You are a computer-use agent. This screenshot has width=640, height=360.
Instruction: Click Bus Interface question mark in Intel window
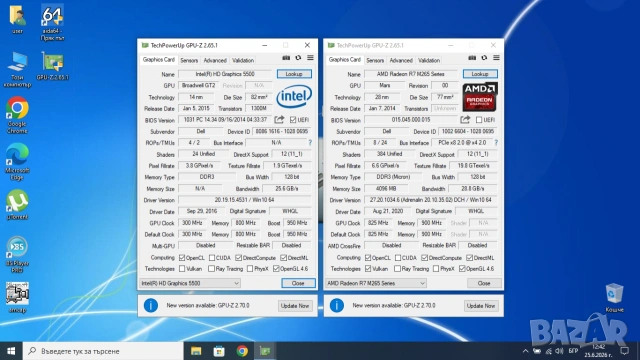coord(310,142)
